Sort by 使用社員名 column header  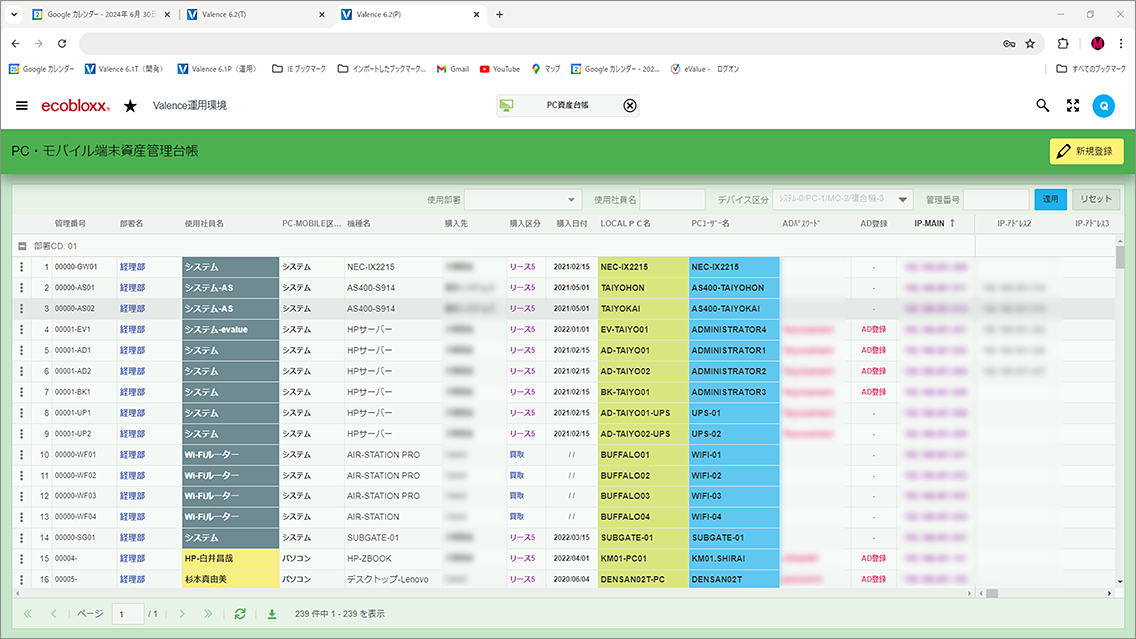coord(204,223)
